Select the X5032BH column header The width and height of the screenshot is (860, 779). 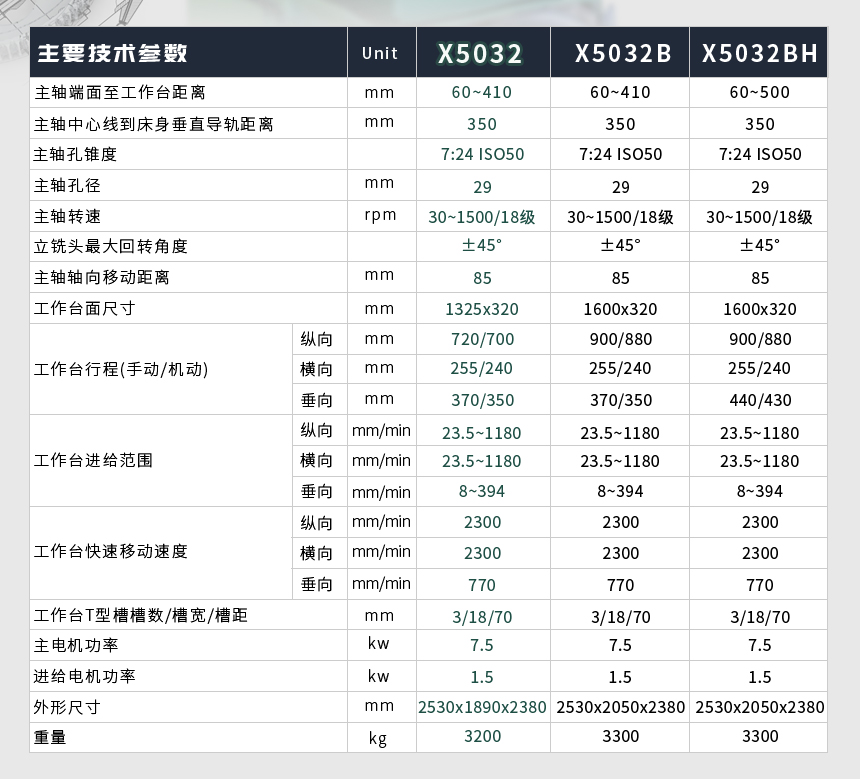[x=759, y=53]
